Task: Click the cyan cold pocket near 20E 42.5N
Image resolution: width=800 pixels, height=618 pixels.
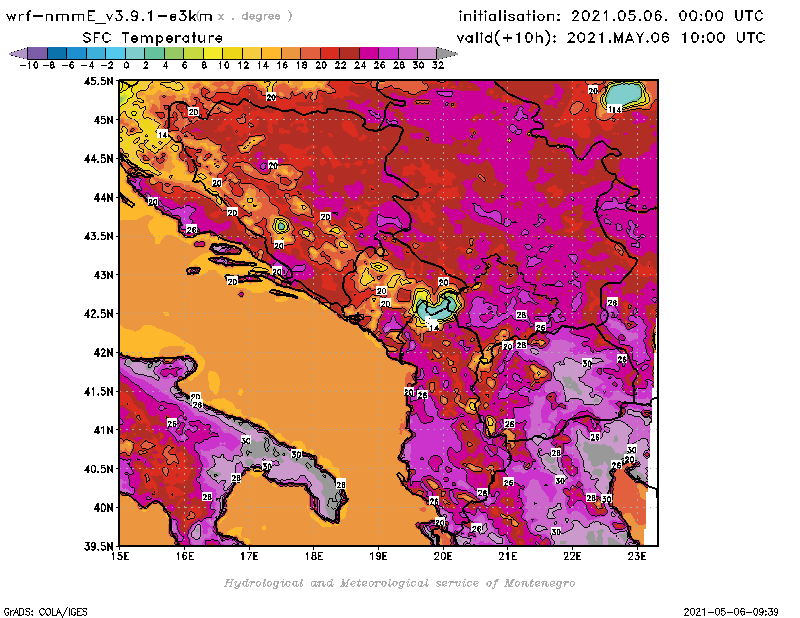Action: pos(437,306)
